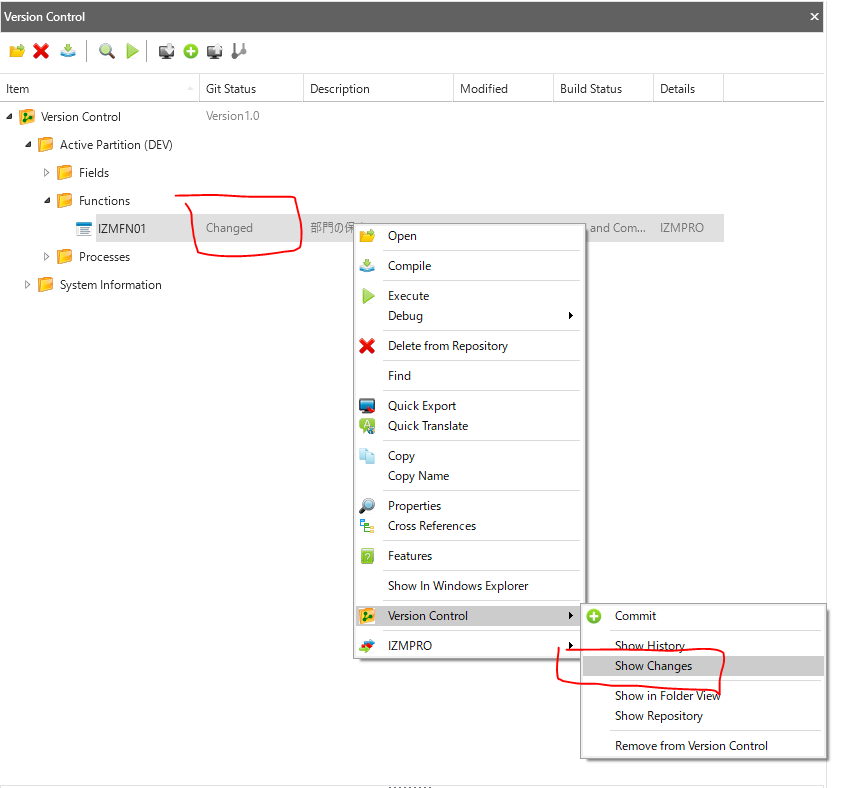The width and height of the screenshot is (842, 788).
Task: Choose Remove from Version Control
Action: (x=703, y=746)
